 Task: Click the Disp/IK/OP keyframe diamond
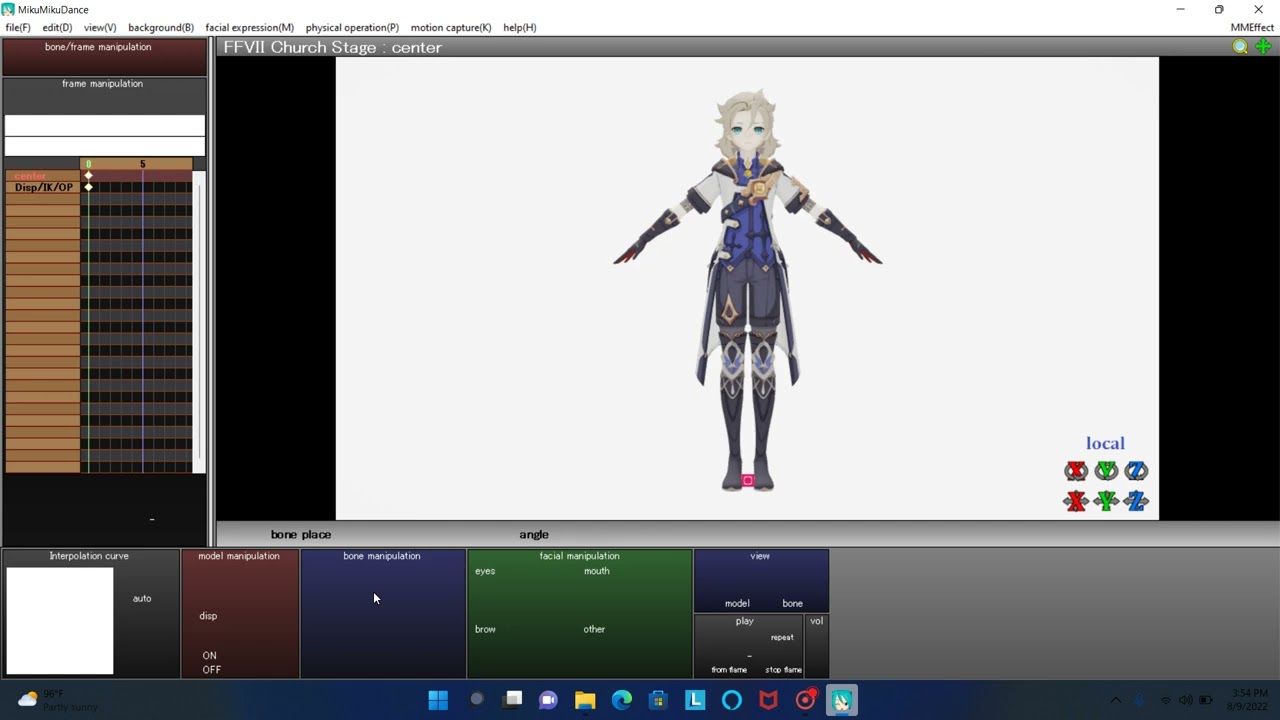(x=88, y=187)
